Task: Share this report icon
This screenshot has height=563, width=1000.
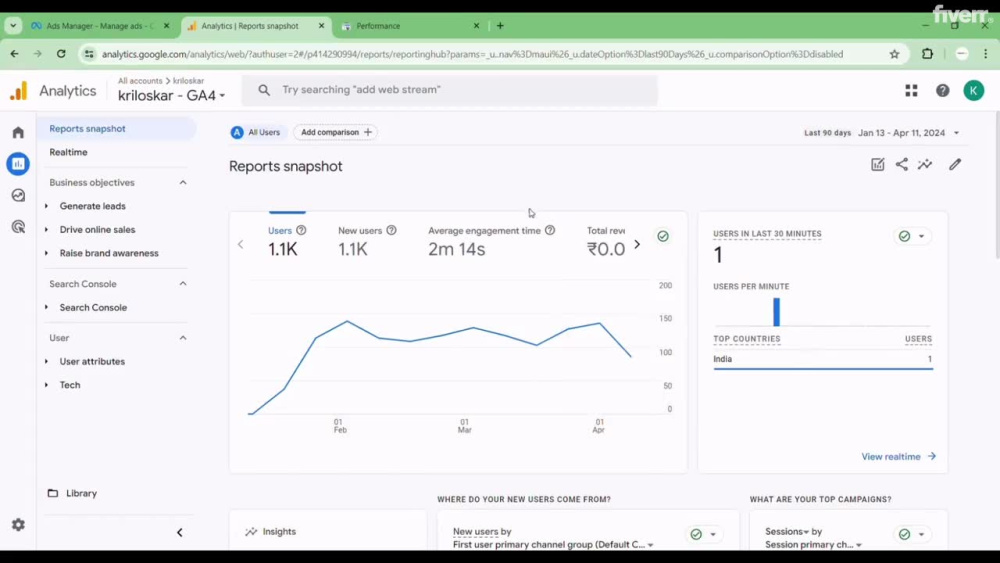Action: coord(901,165)
